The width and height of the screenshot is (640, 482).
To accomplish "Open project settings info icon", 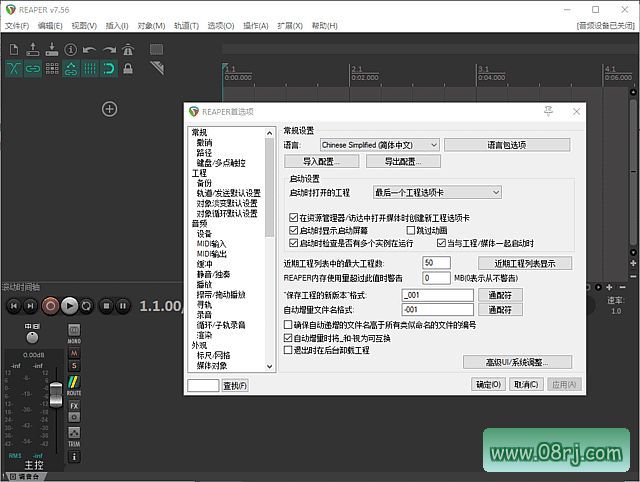I will click(x=71, y=50).
